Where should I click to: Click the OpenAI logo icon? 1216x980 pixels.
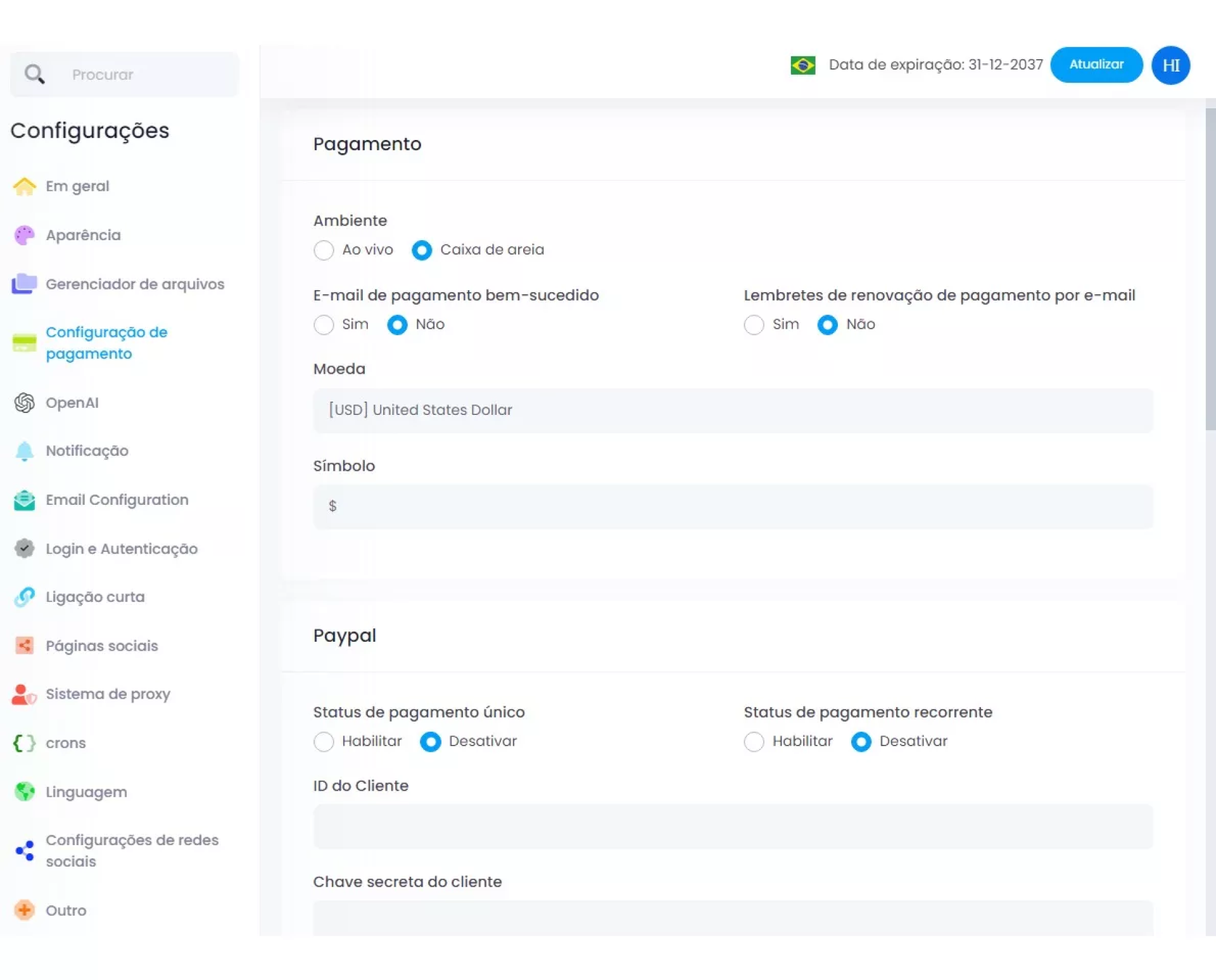pos(24,403)
